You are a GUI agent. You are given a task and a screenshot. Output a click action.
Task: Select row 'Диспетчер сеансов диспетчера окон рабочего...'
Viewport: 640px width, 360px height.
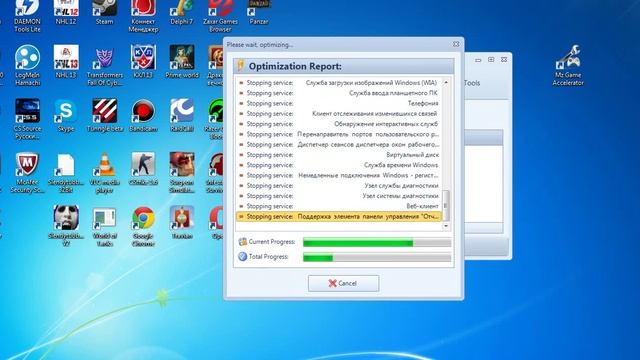(339, 144)
